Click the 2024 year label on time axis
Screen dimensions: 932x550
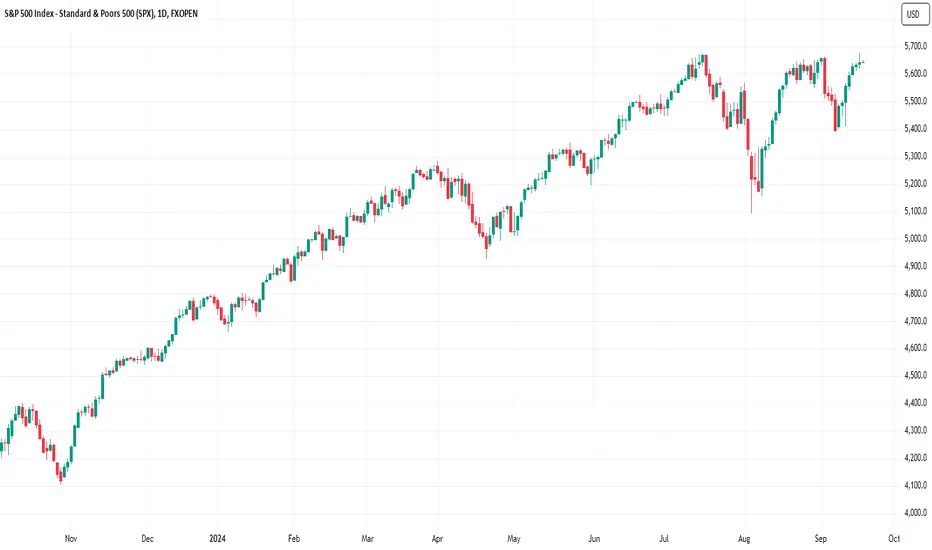coord(218,539)
